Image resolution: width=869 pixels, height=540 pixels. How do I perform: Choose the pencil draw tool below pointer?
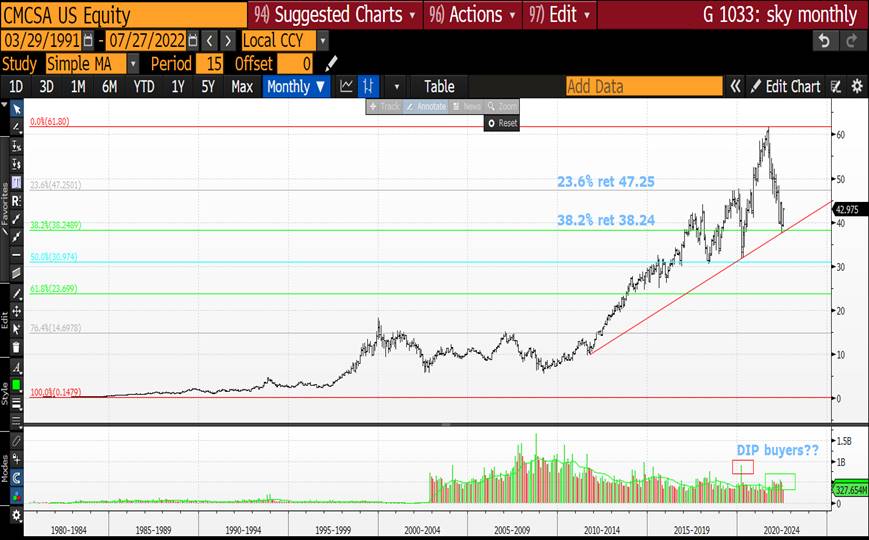17,127
